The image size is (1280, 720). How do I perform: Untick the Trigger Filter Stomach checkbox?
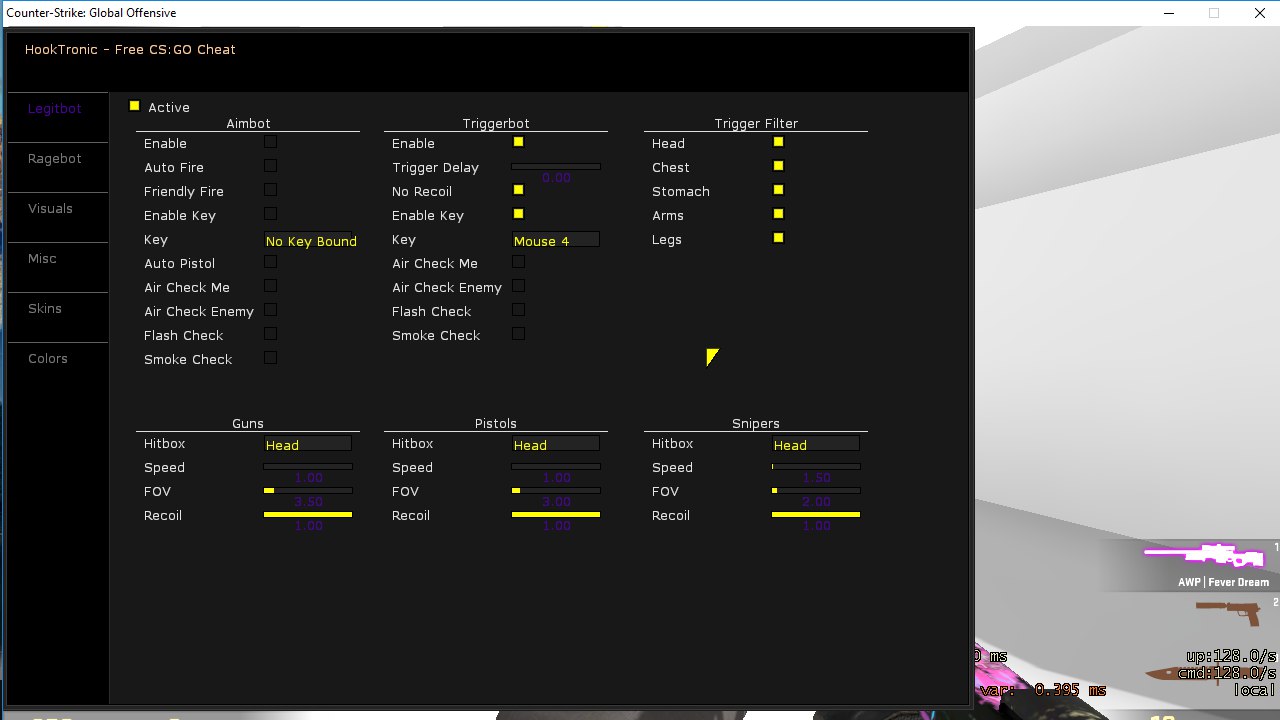tap(778, 190)
